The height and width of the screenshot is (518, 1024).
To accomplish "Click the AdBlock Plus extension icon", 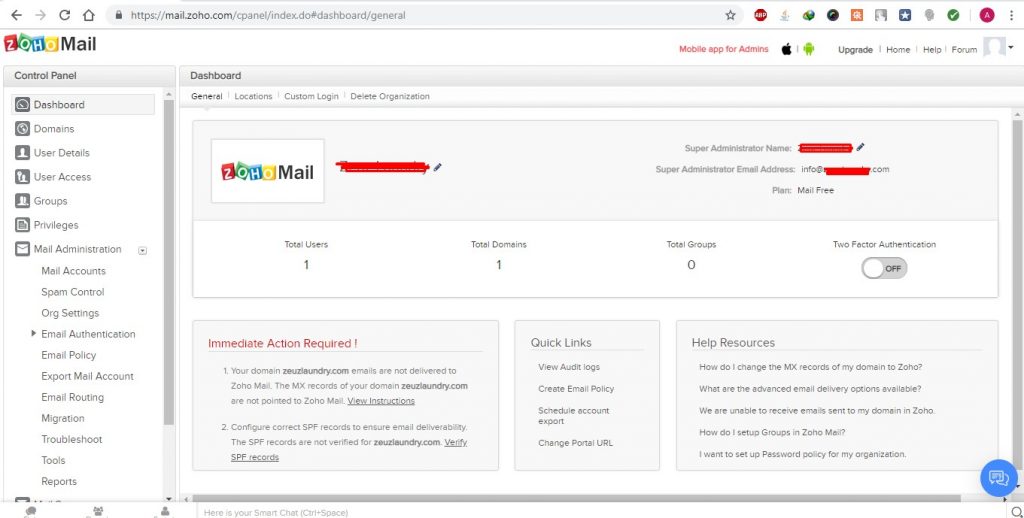I will (760, 15).
